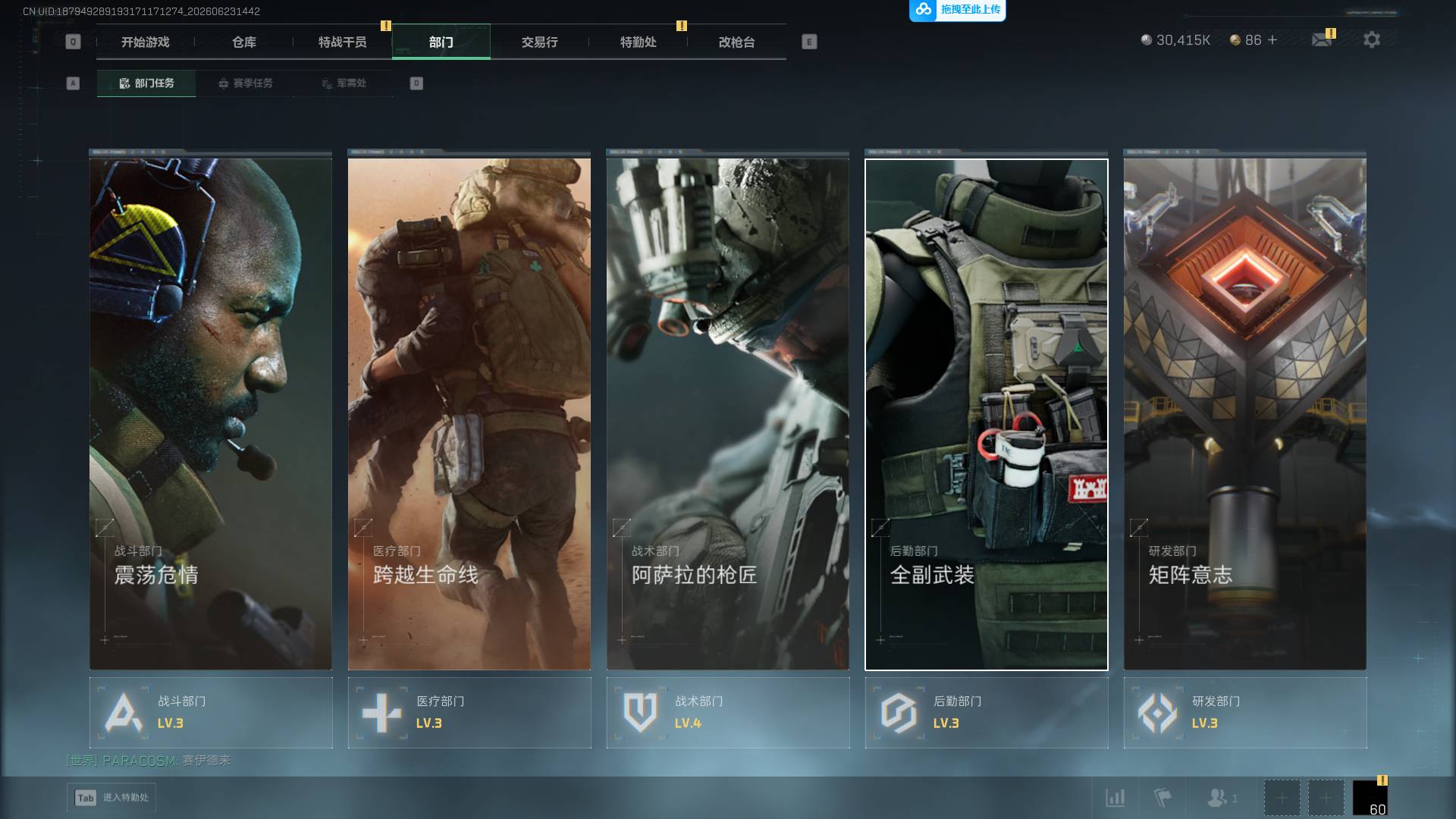Viewport: 1456px width, 819px height.
Task: Switch to the 改枪台 tab
Action: point(737,42)
